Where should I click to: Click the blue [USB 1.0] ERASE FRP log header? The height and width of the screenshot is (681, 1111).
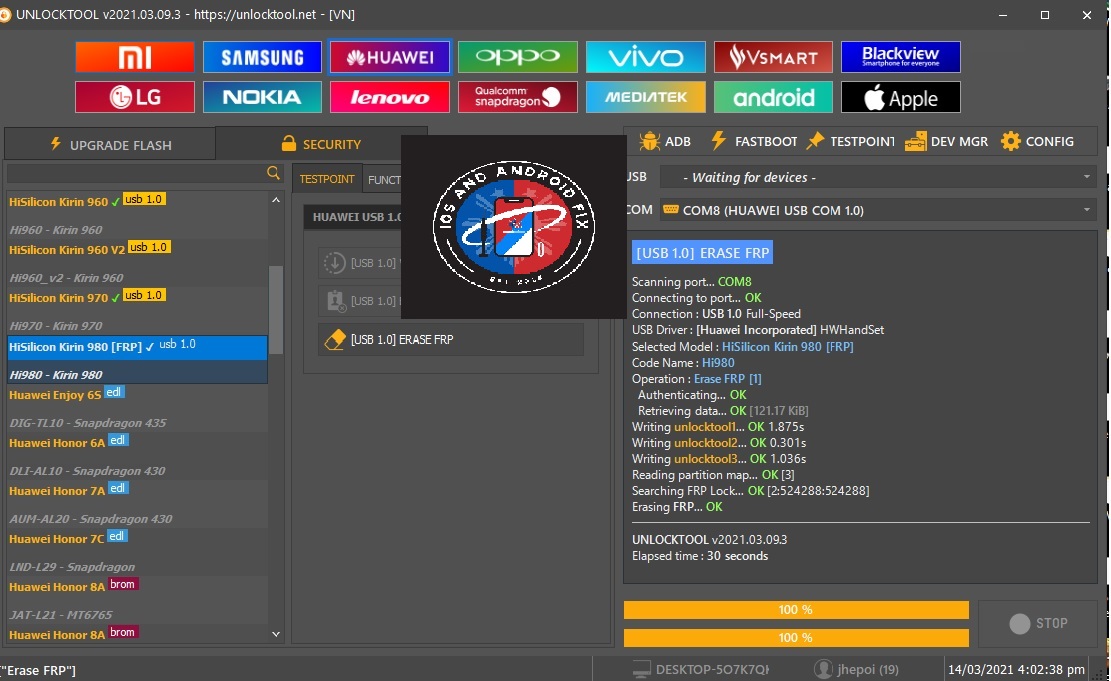tap(702, 253)
